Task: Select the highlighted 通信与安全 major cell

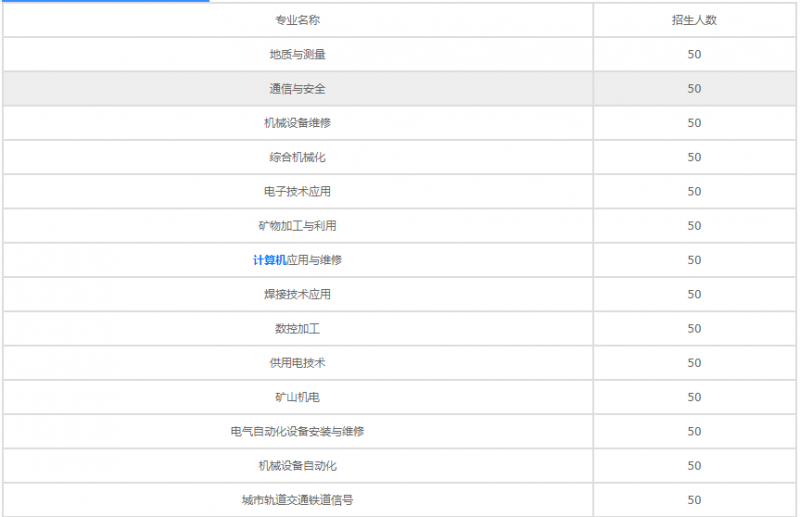Action: pyautogui.click(x=297, y=89)
